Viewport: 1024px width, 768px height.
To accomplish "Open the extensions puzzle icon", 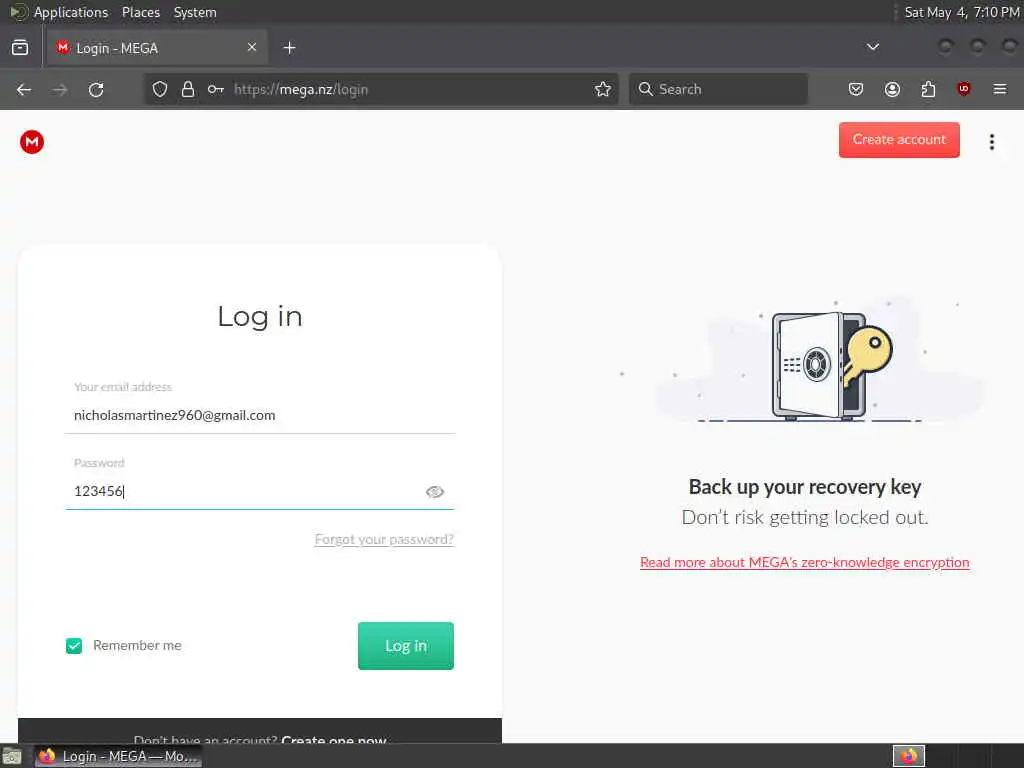I will 928,89.
